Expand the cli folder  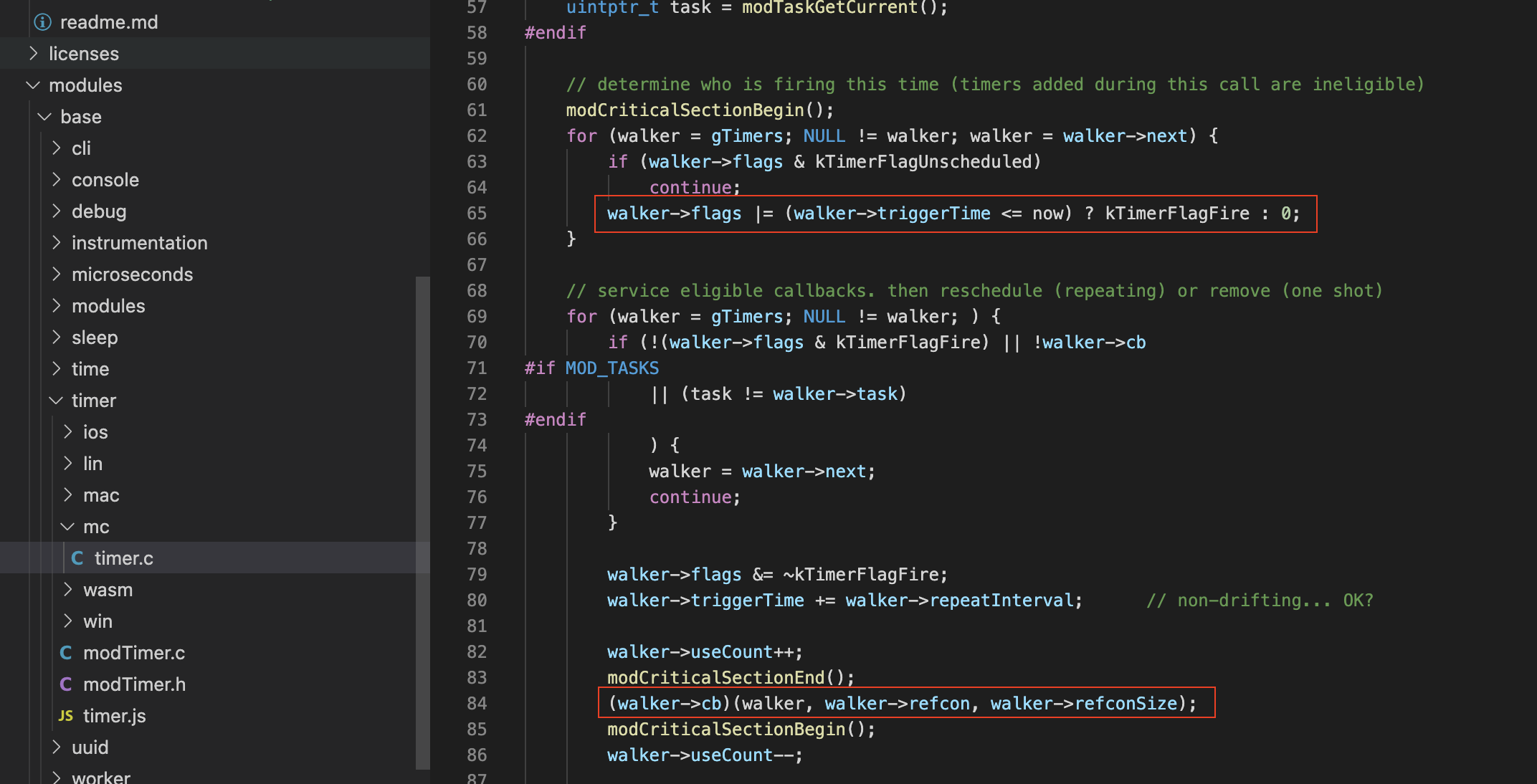[x=81, y=148]
